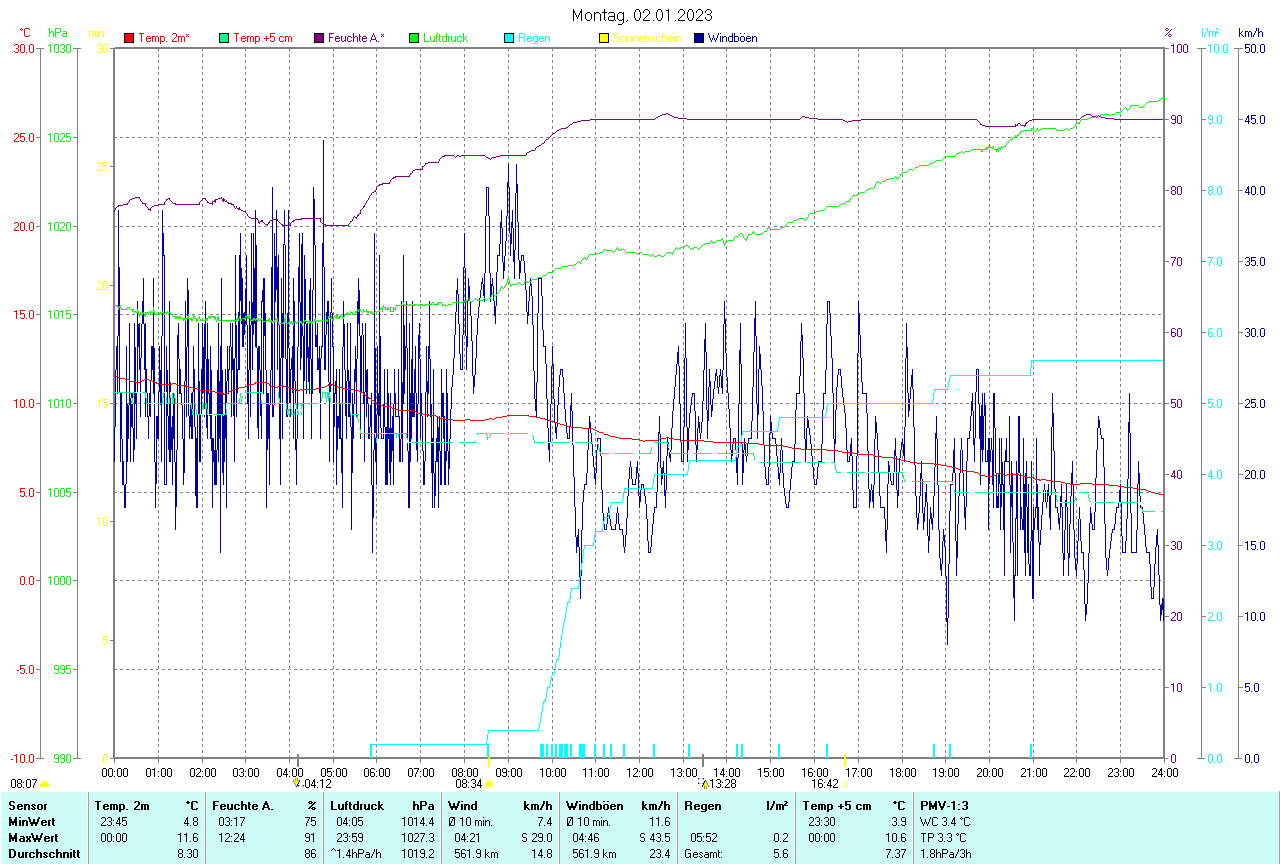The height and width of the screenshot is (864, 1280).
Task: Click the sun icon beside 08:34
Action: click(489, 785)
